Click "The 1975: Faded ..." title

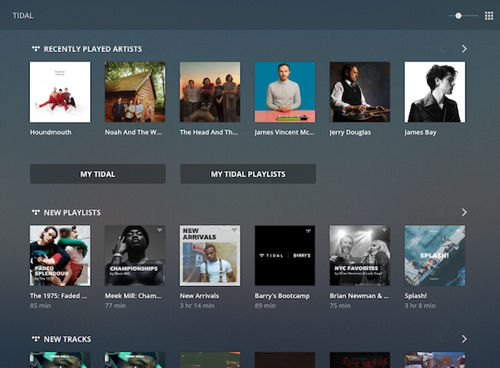click(58, 296)
